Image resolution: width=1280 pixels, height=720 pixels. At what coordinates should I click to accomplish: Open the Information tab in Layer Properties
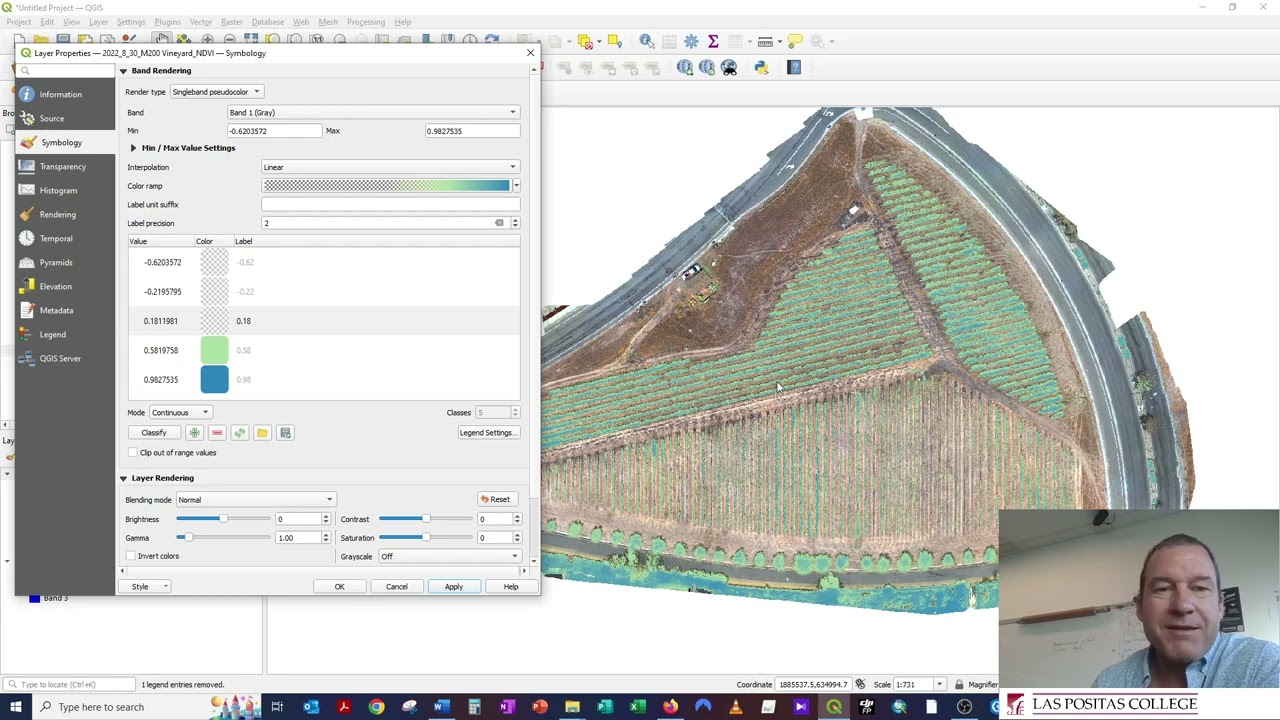click(60, 94)
